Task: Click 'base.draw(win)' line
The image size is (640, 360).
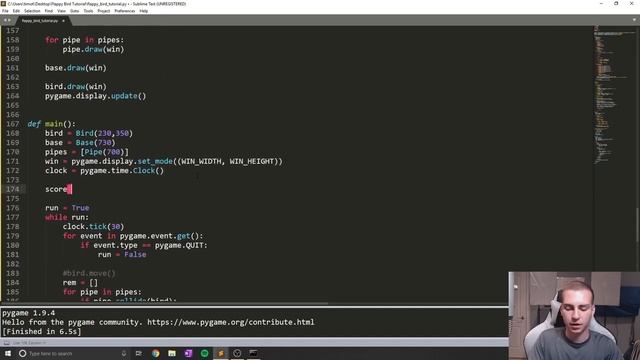Action: (x=76, y=68)
